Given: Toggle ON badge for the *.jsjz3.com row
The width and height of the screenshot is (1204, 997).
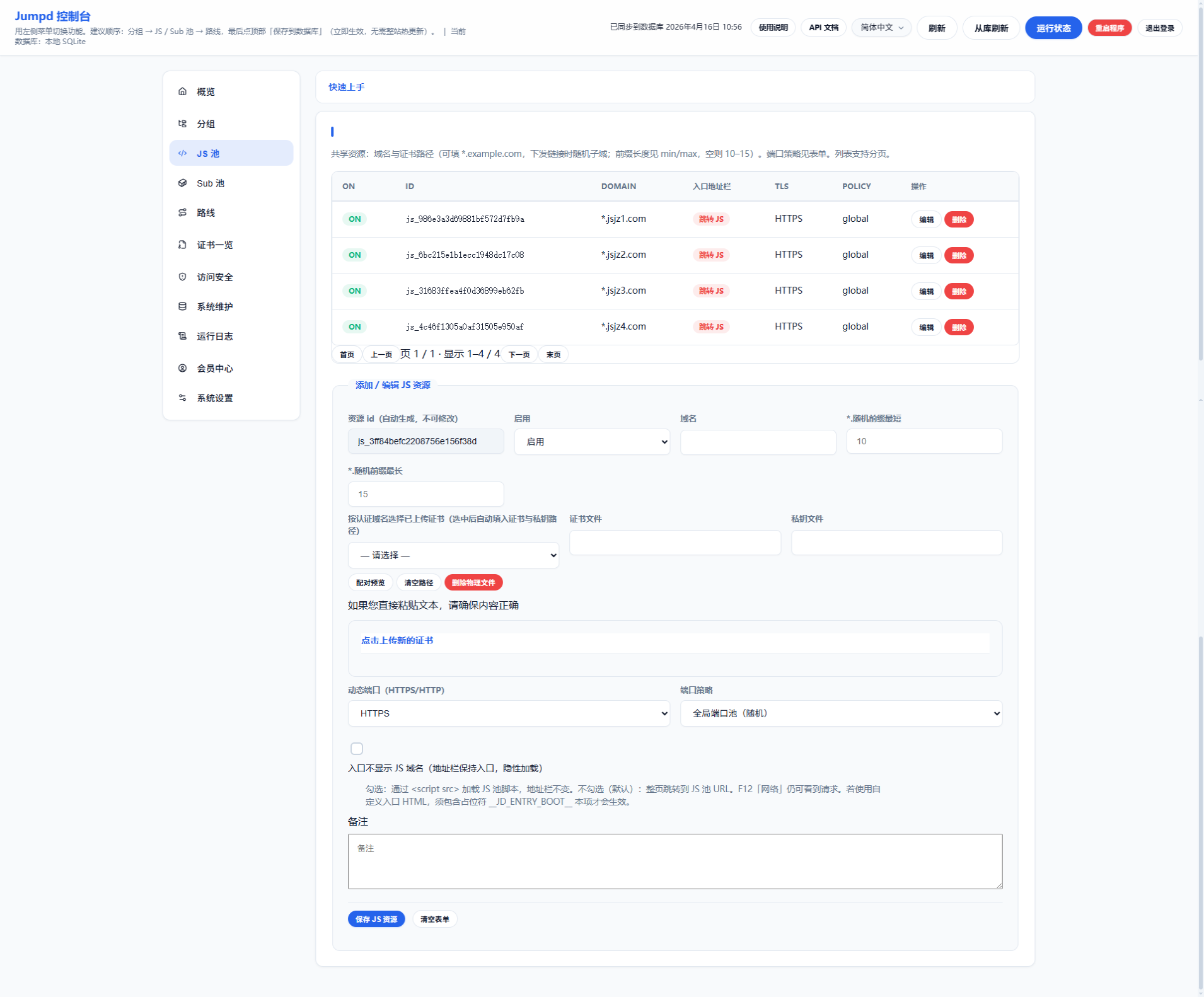Looking at the screenshot, I should tap(355, 291).
